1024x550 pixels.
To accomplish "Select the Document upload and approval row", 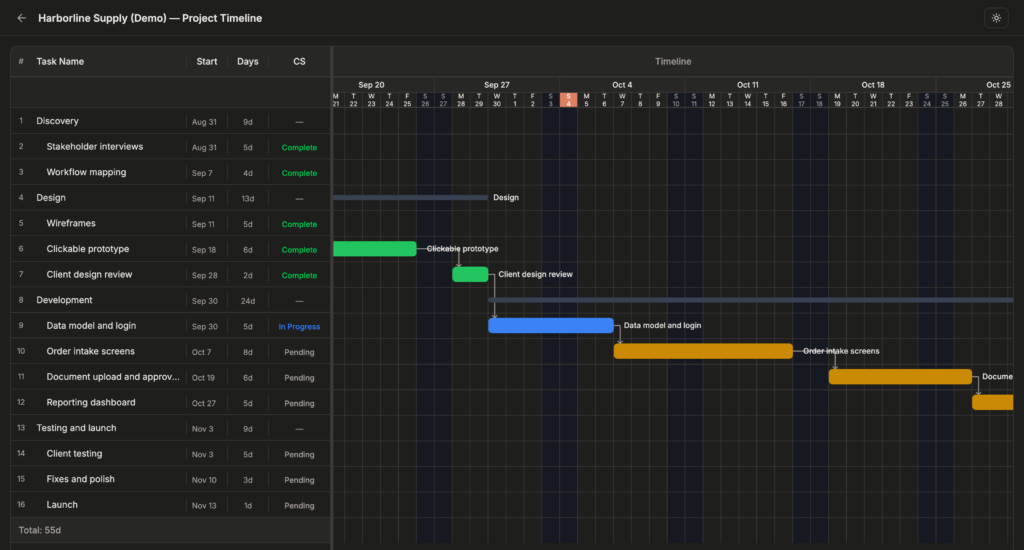I will point(170,377).
